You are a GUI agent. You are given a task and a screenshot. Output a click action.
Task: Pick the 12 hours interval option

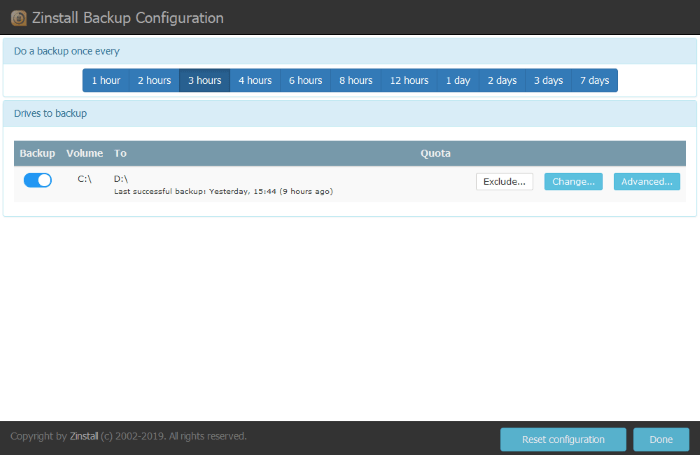pyautogui.click(x=409, y=80)
